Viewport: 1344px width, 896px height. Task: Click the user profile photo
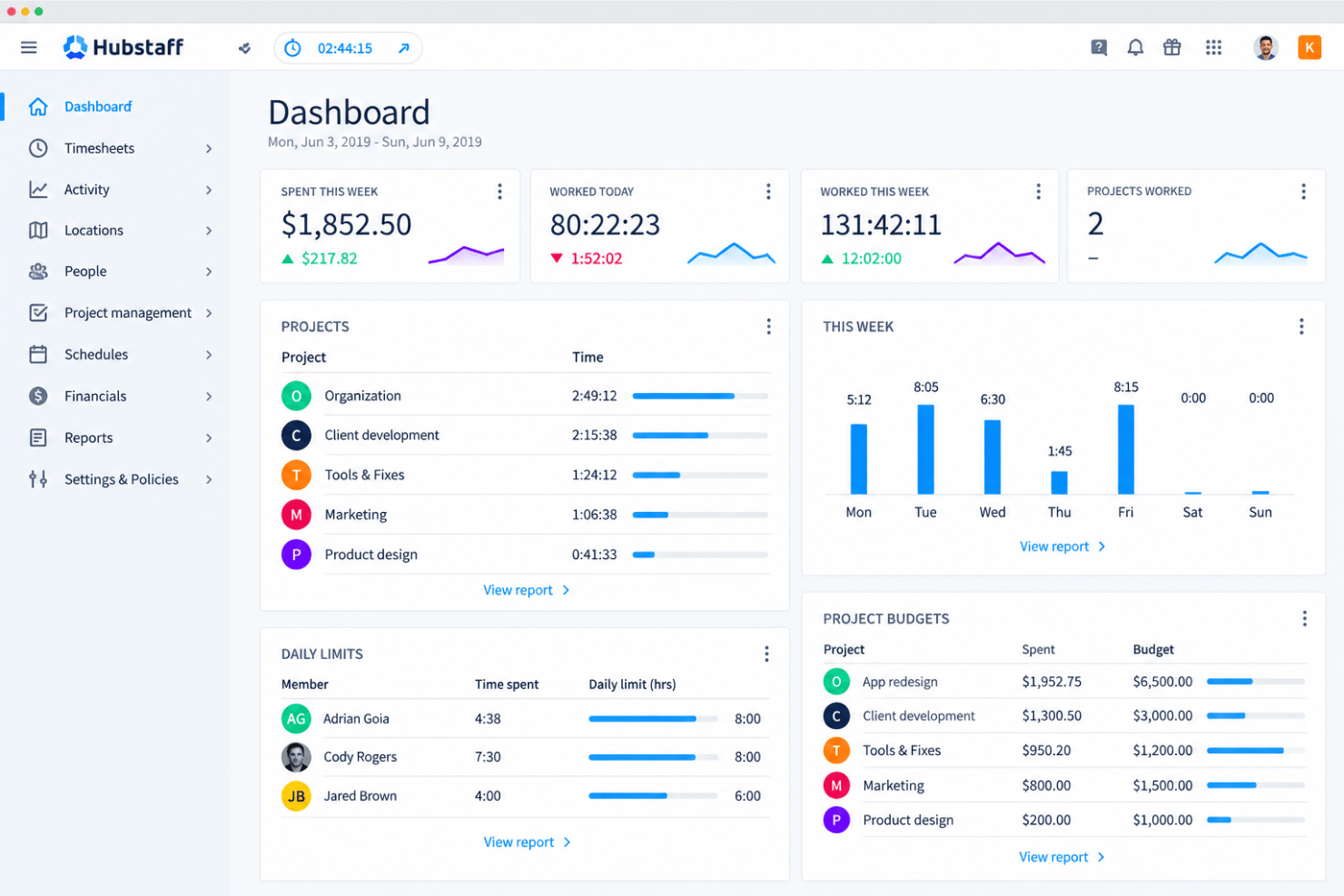click(x=1266, y=47)
